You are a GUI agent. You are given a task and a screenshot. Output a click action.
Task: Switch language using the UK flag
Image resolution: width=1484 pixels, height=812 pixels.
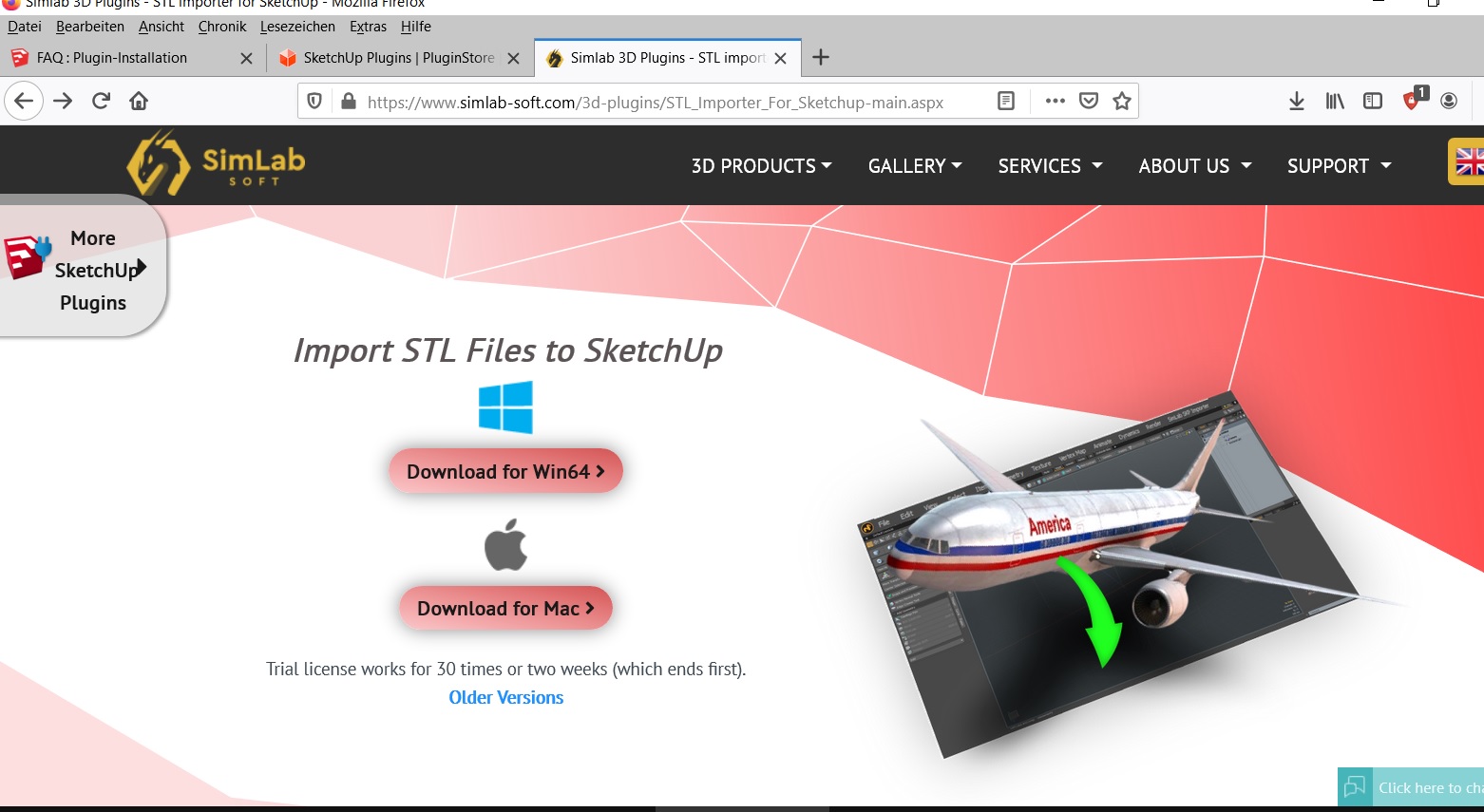coord(1468,162)
